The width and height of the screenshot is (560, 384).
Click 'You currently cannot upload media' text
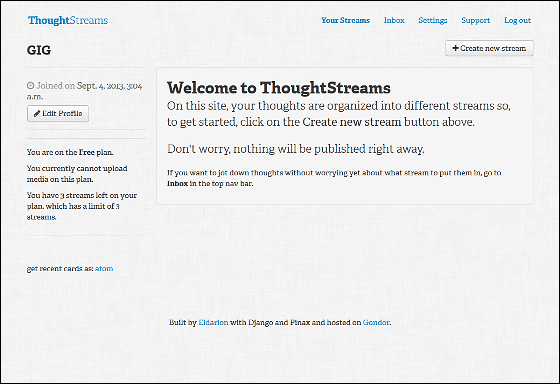point(77,174)
